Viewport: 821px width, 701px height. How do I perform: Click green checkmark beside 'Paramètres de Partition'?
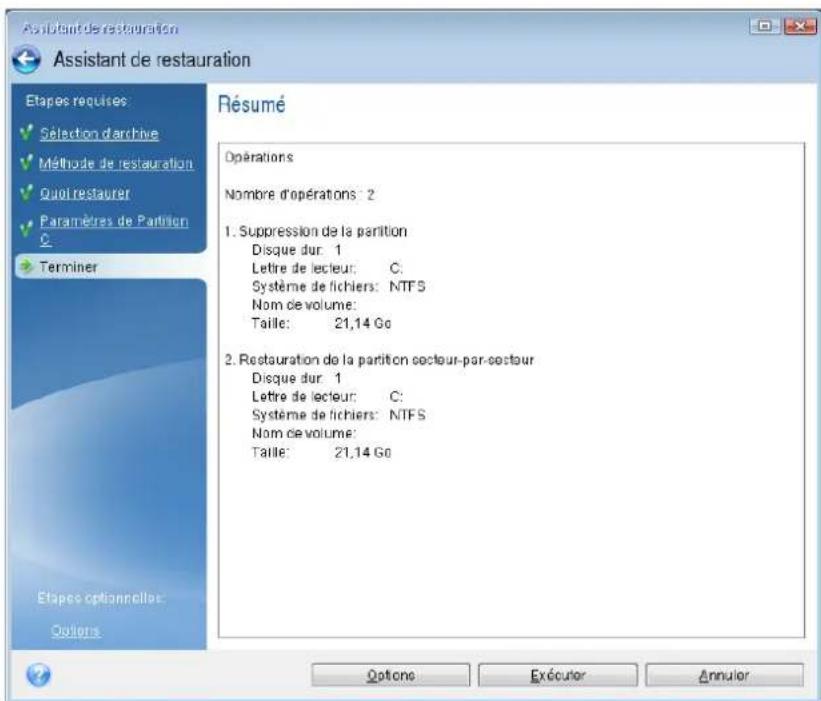(x=26, y=228)
